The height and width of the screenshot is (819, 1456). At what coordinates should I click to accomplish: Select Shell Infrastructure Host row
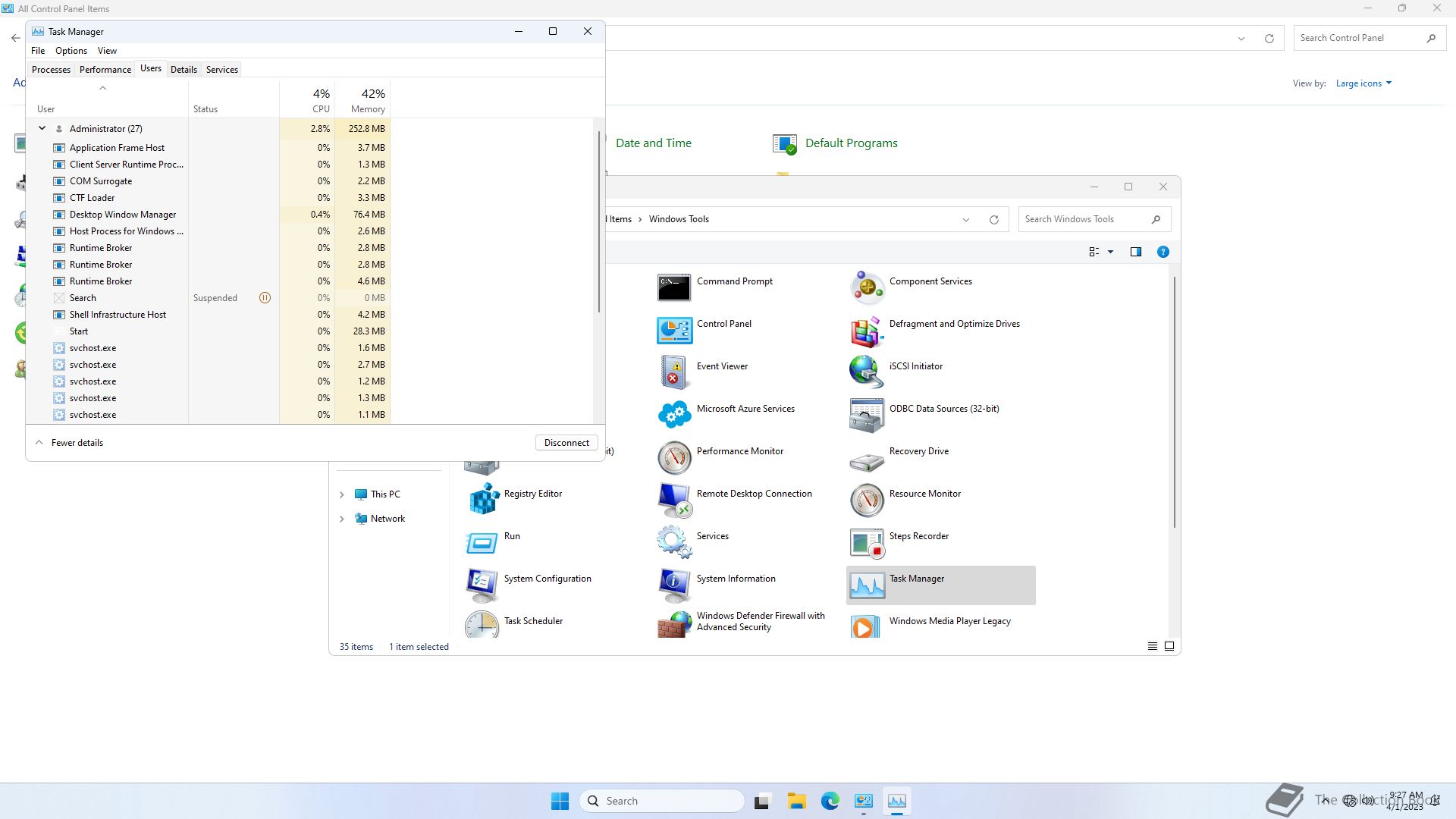point(209,315)
